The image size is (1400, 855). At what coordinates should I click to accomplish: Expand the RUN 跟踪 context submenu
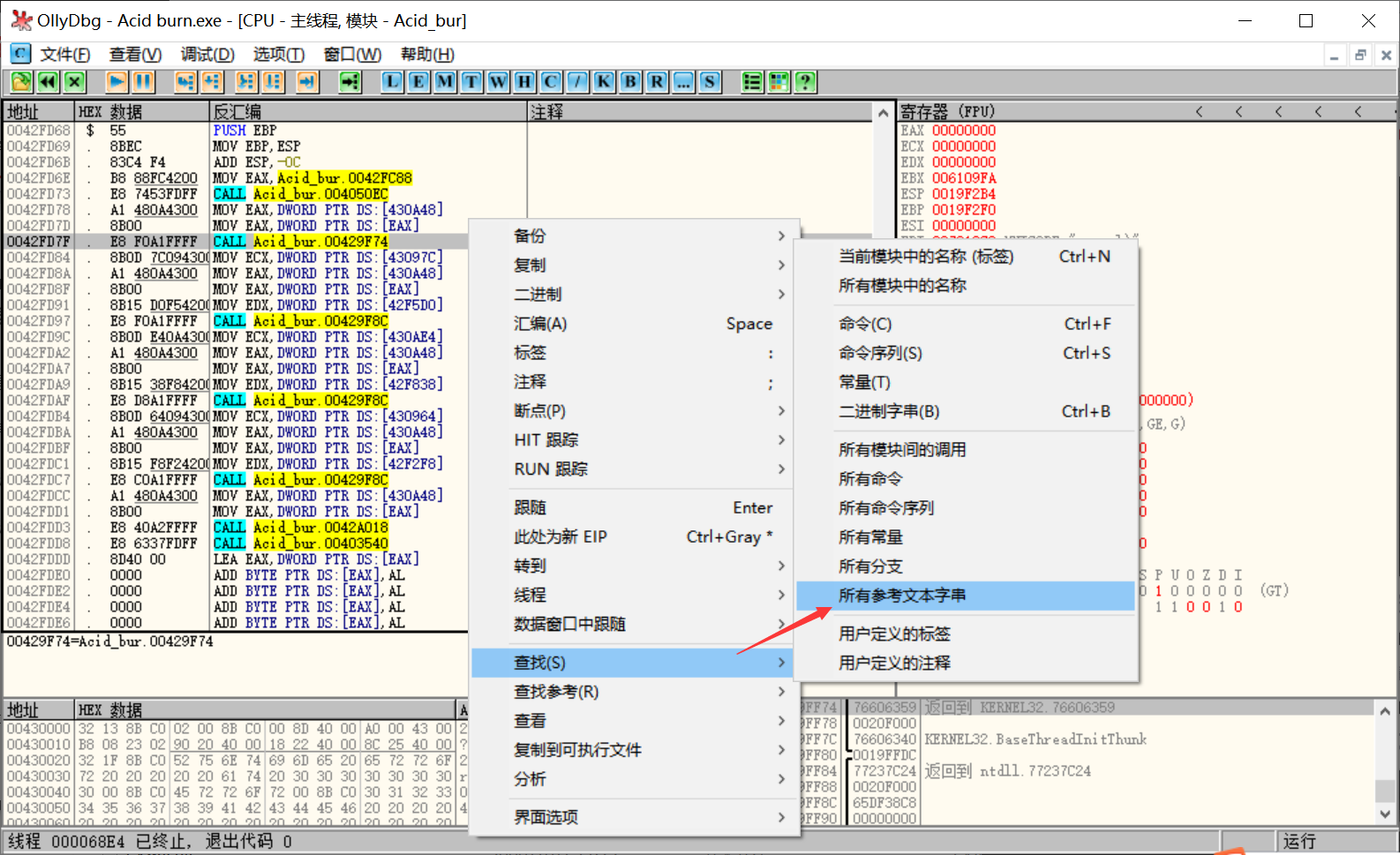pyautogui.click(x=632, y=469)
